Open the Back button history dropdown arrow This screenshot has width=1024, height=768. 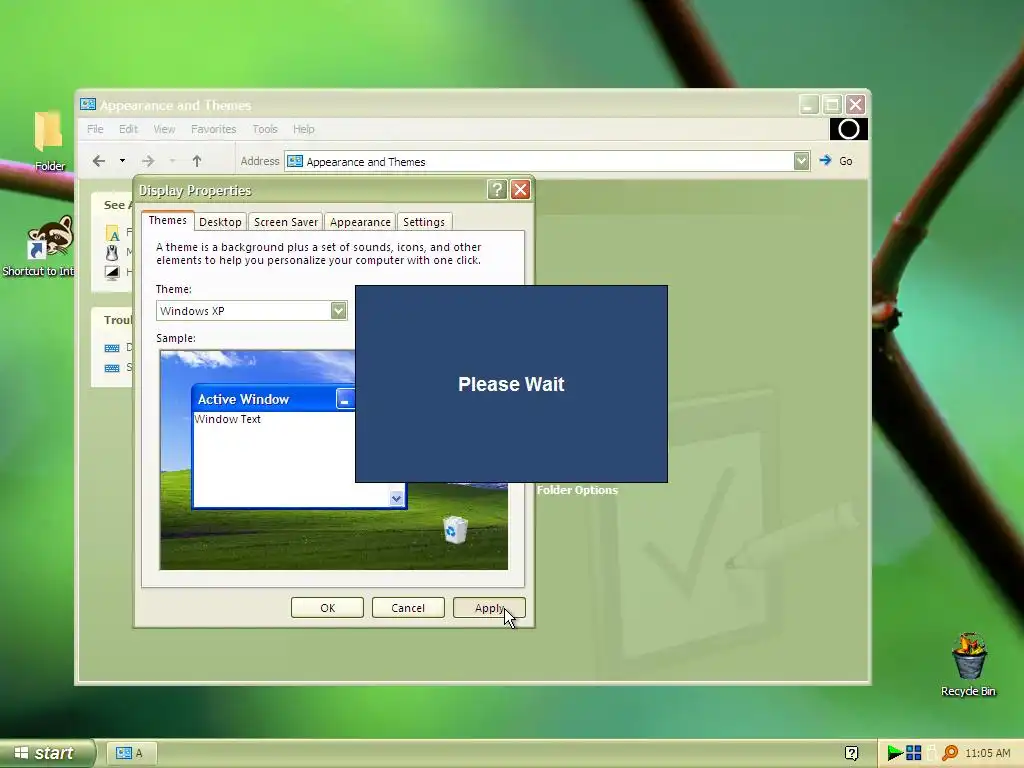point(122,161)
